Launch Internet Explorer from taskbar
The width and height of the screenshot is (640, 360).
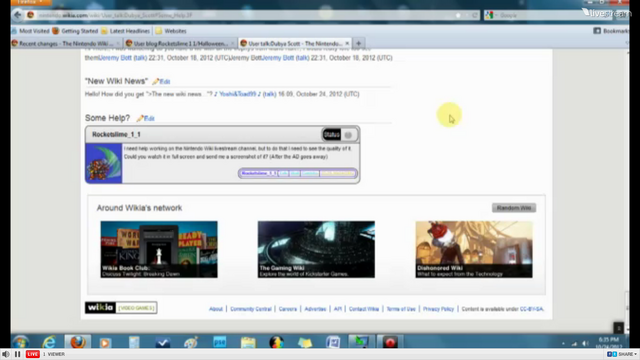click(49, 342)
